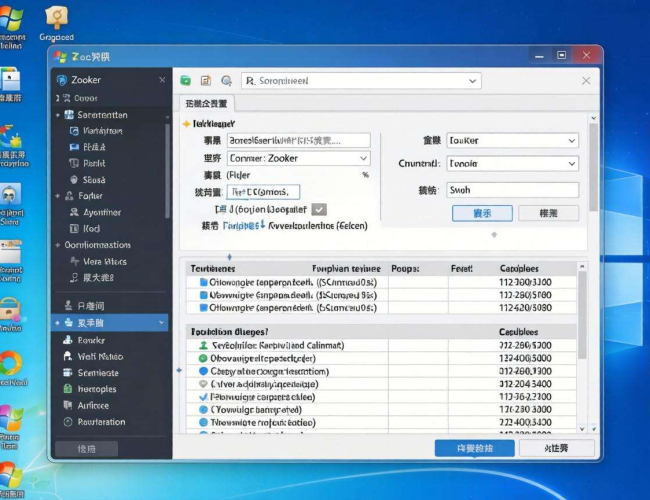Click the blue flag icon sidebar item
The height and width of the screenshot is (500, 650).
pos(74,147)
